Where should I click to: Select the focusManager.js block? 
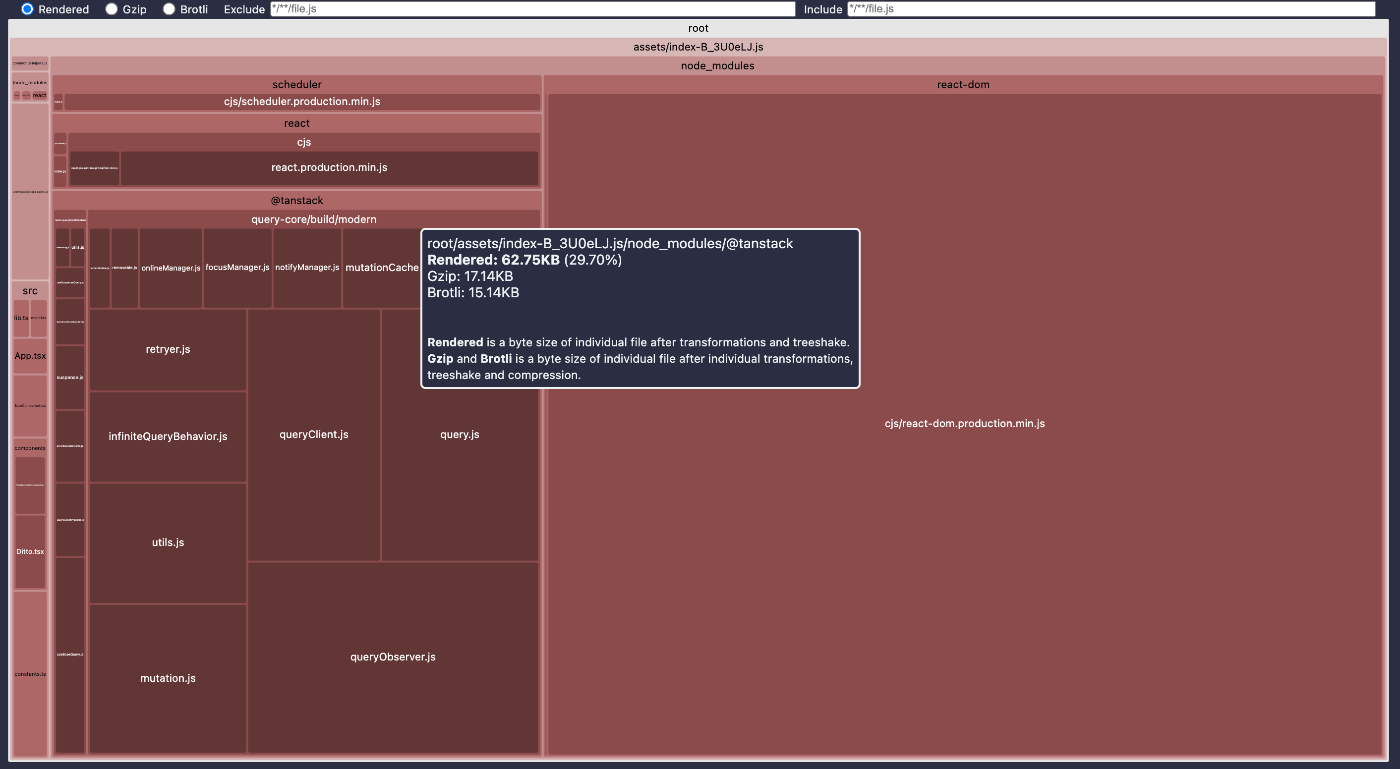coord(238,268)
